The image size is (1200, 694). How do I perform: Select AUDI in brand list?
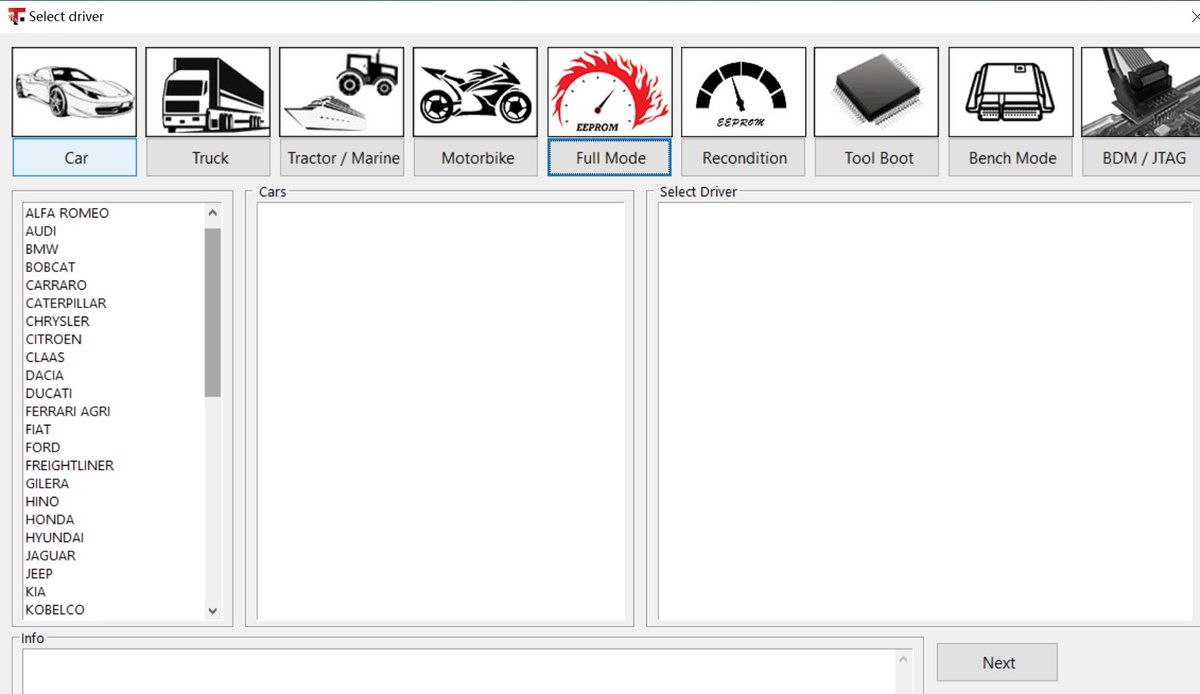41,231
